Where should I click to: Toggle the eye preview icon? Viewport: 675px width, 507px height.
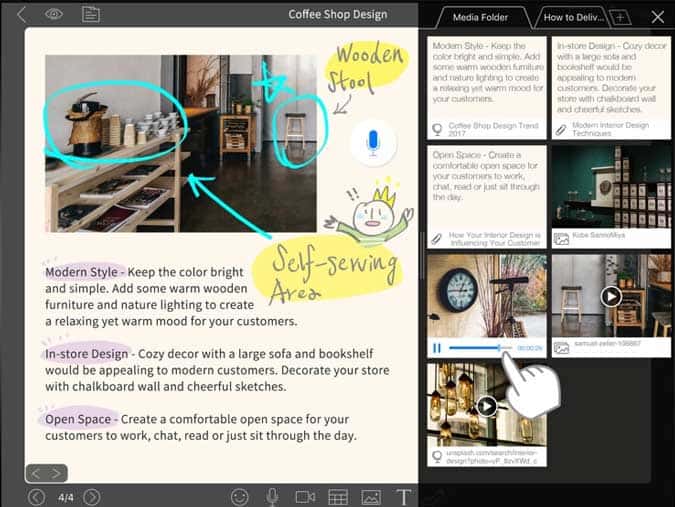pos(53,14)
